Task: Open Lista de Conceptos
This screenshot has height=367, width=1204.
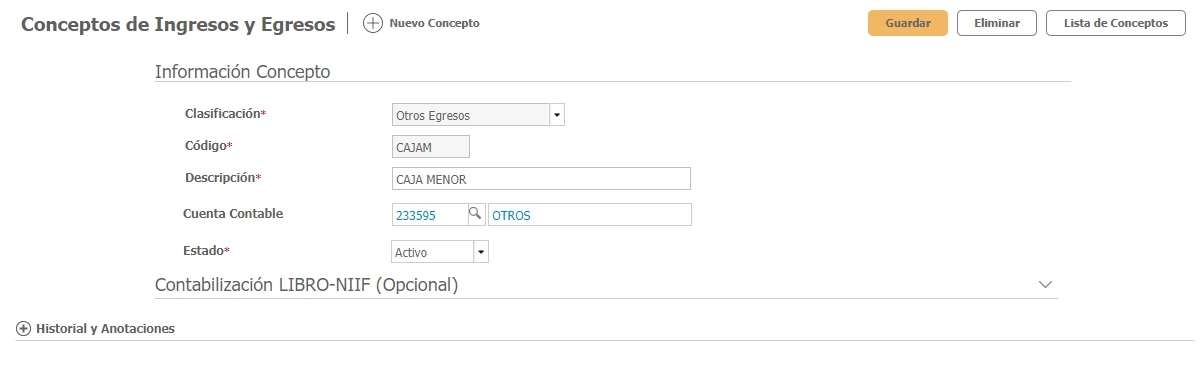Action: coord(1116,23)
